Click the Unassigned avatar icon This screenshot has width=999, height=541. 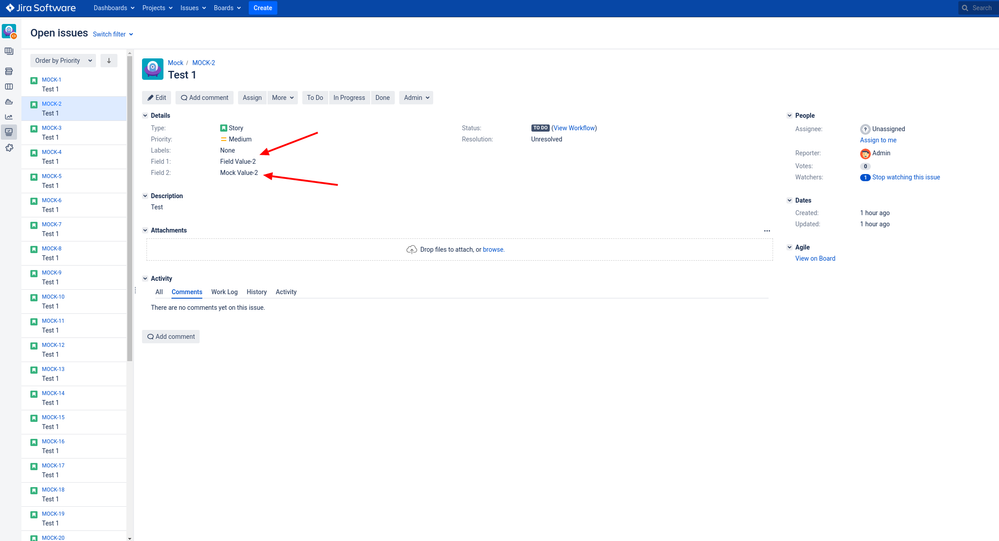click(x=865, y=129)
